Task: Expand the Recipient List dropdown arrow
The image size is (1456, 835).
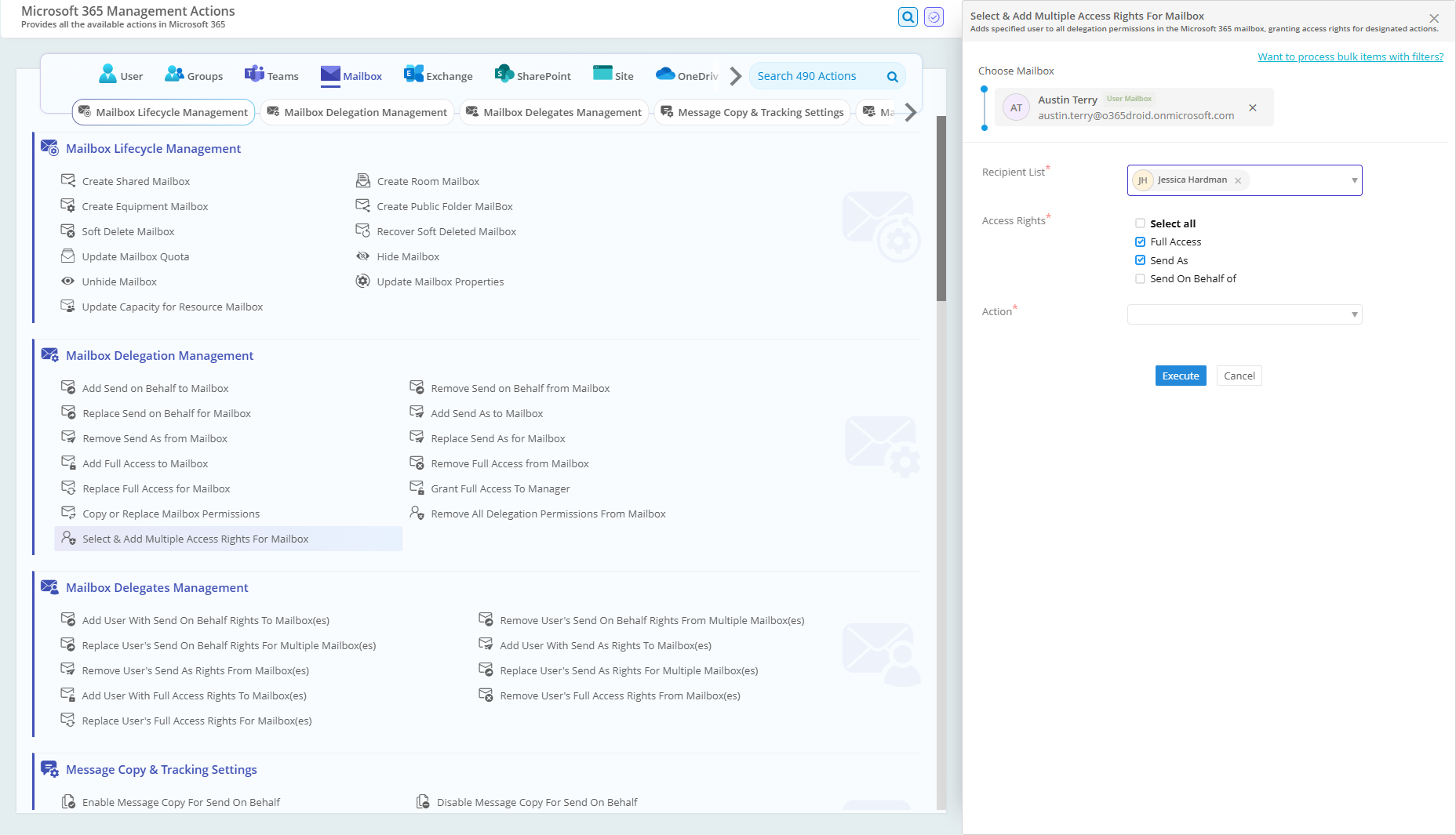Action: click(1354, 180)
